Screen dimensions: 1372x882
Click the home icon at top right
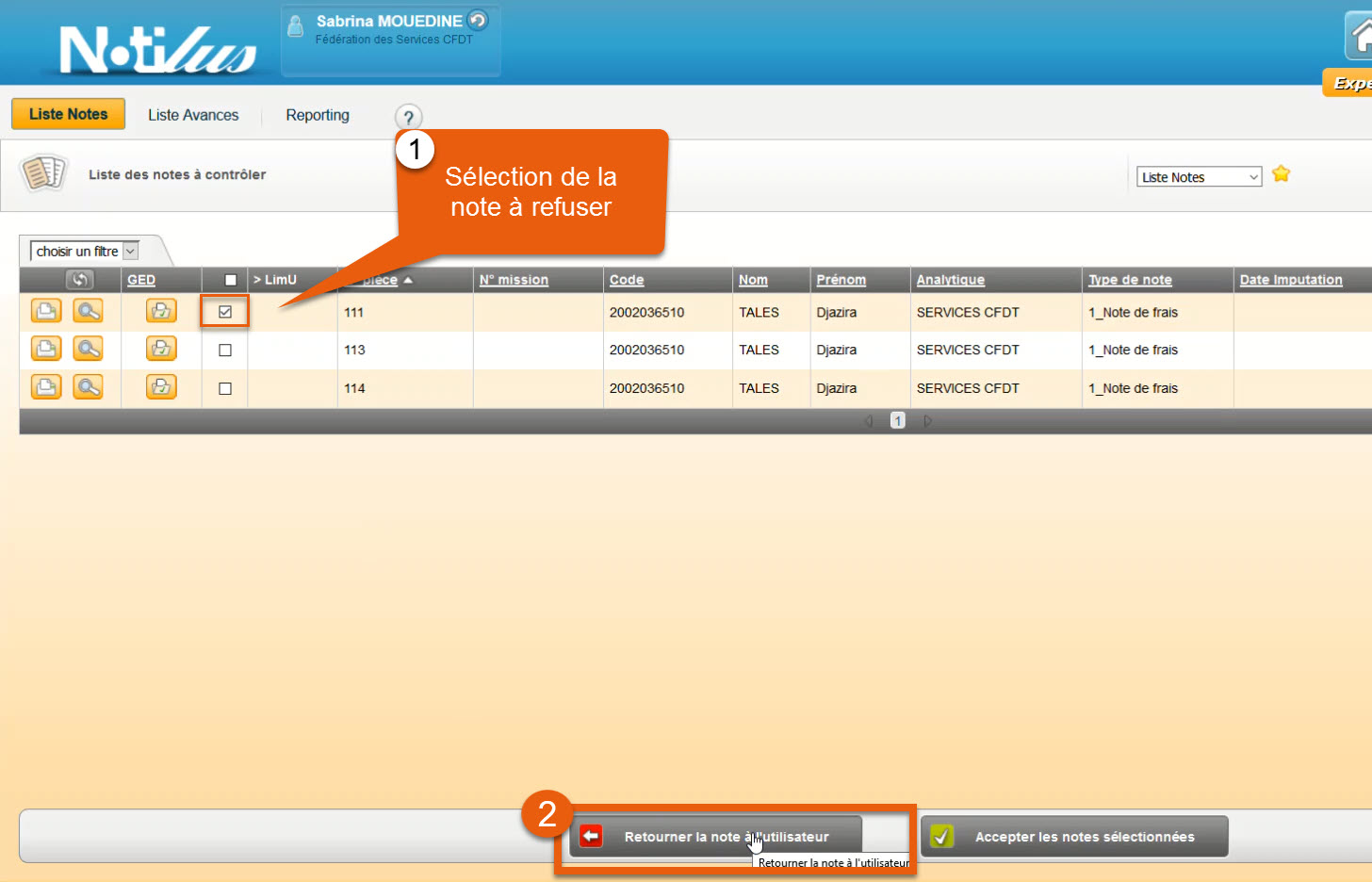point(1361,38)
